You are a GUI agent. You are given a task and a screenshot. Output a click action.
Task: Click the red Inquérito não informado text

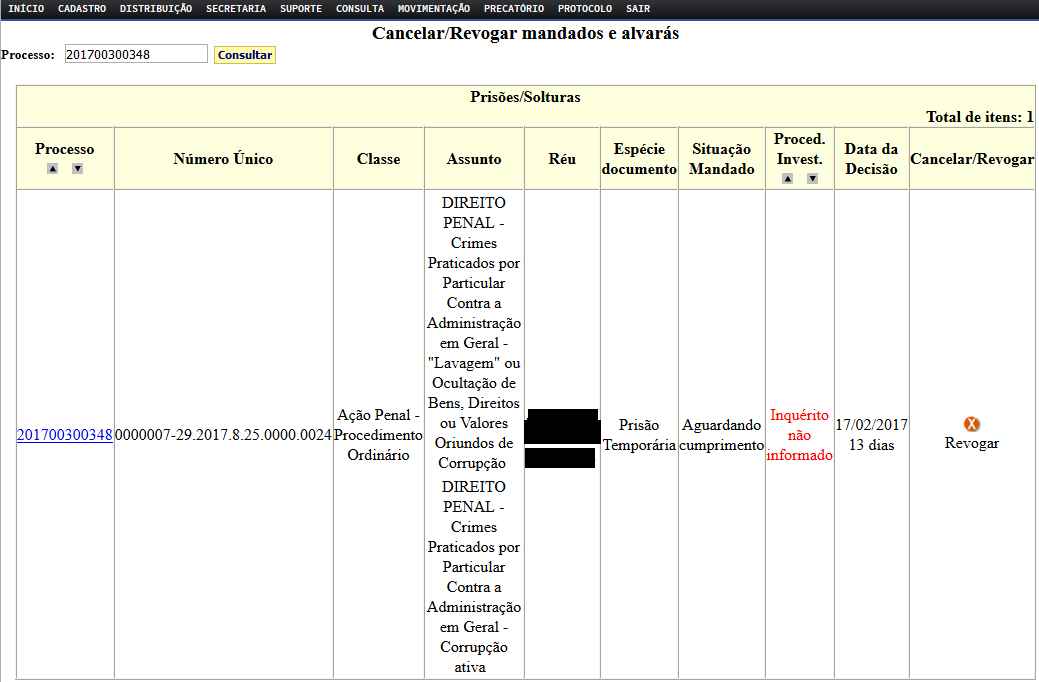click(799, 435)
